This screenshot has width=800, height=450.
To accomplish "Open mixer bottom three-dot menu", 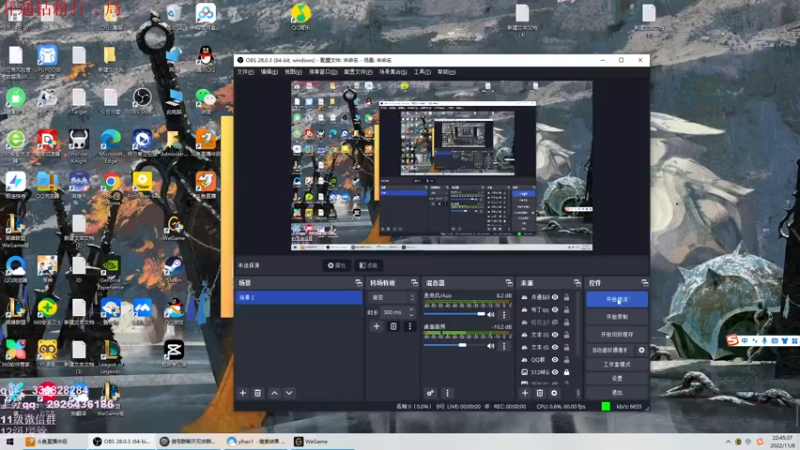I will click(x=447, y=393).
